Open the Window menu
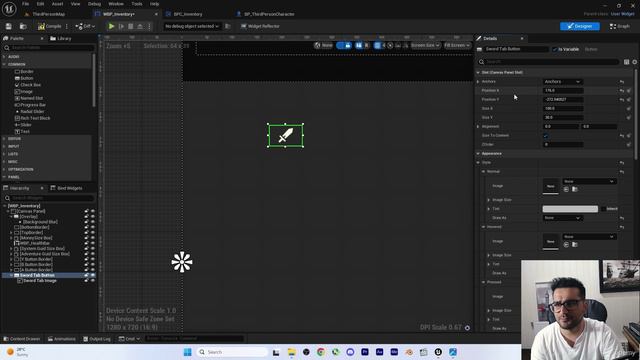Screen dimensions: 640x360 pos(116,4)
